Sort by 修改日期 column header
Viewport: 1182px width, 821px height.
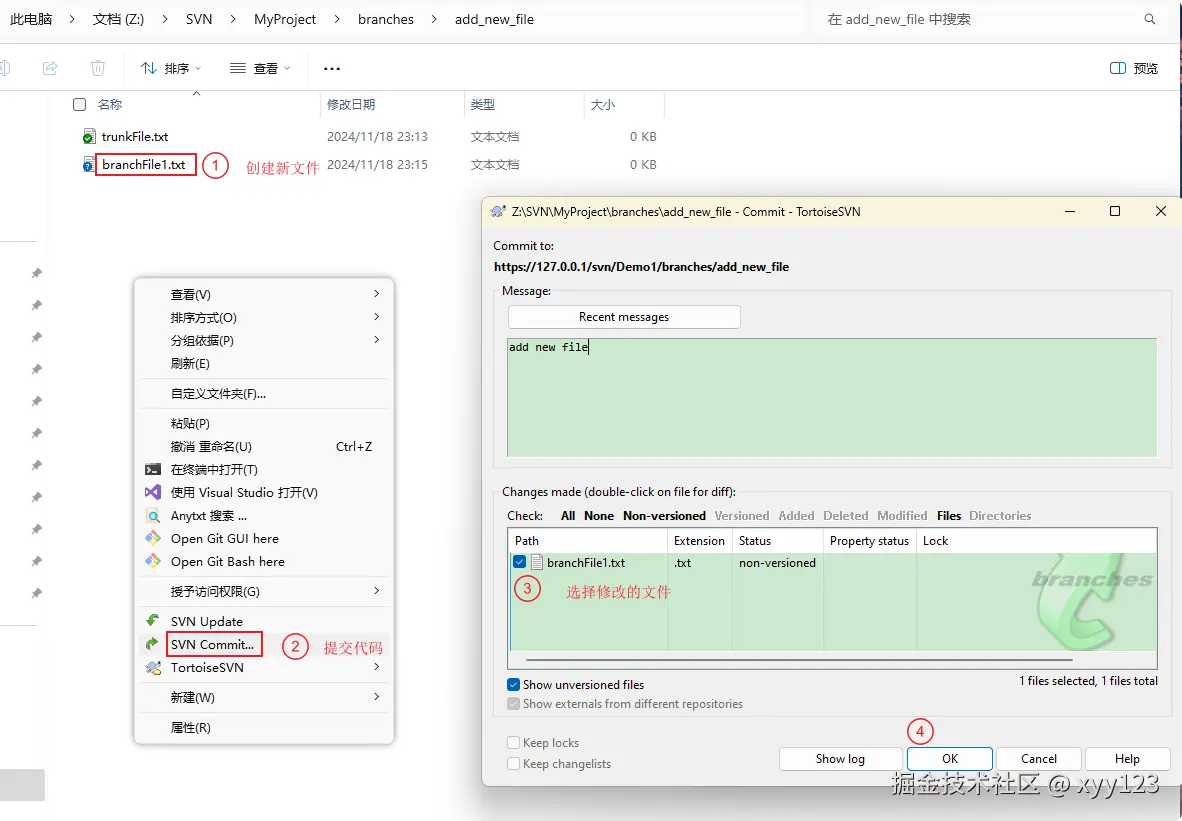pyautogui.click(x=392, y=105)
